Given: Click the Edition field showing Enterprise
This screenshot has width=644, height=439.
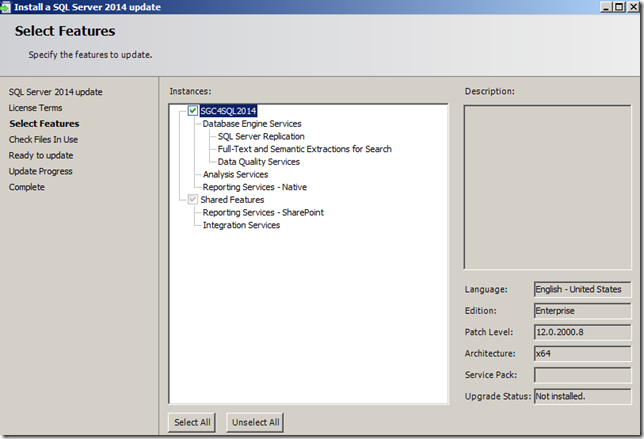Looking at the screenshot, I should 582,311.
